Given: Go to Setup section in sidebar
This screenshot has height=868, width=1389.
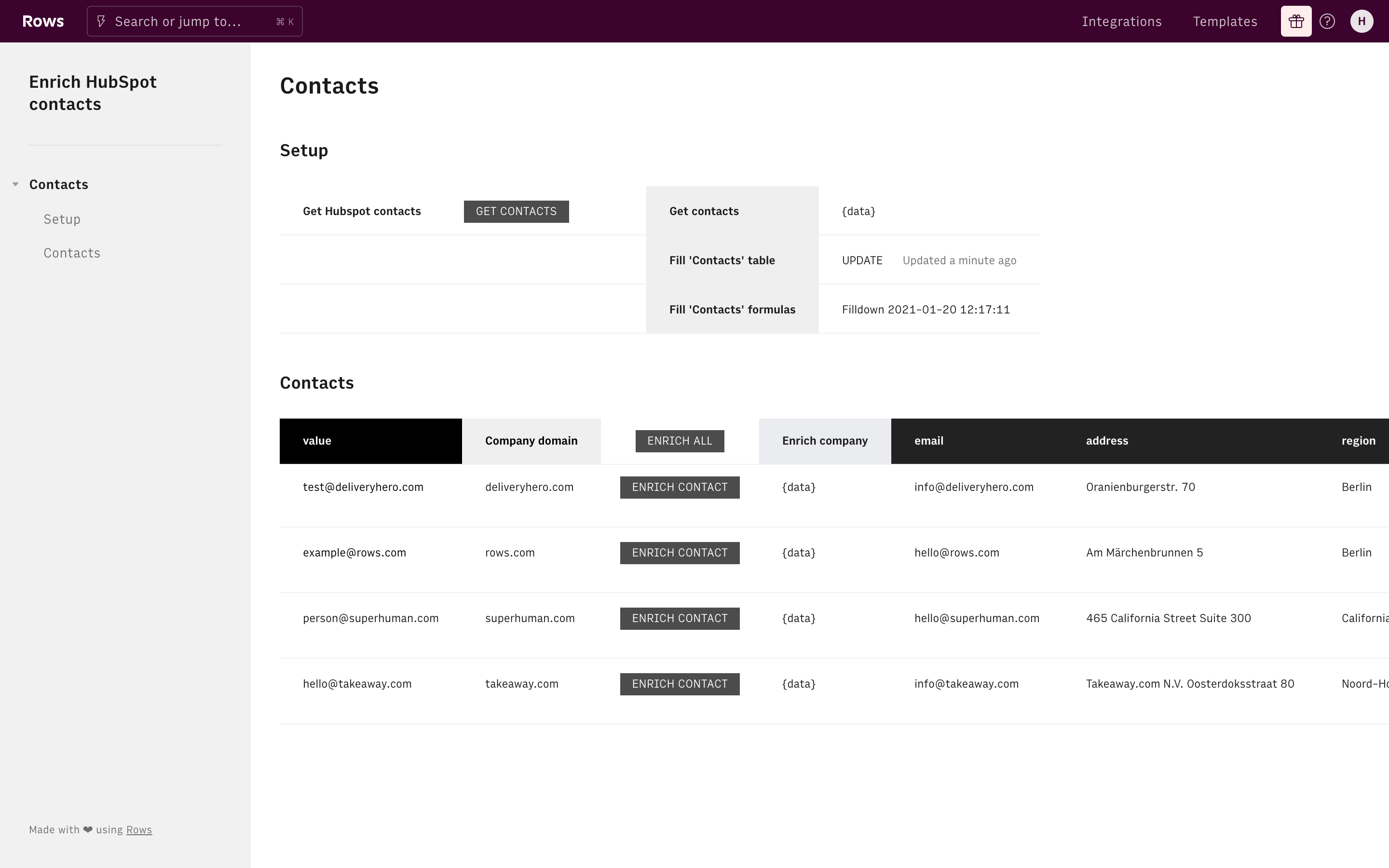Looking at the screenshot, I should [x=62, y=219].
